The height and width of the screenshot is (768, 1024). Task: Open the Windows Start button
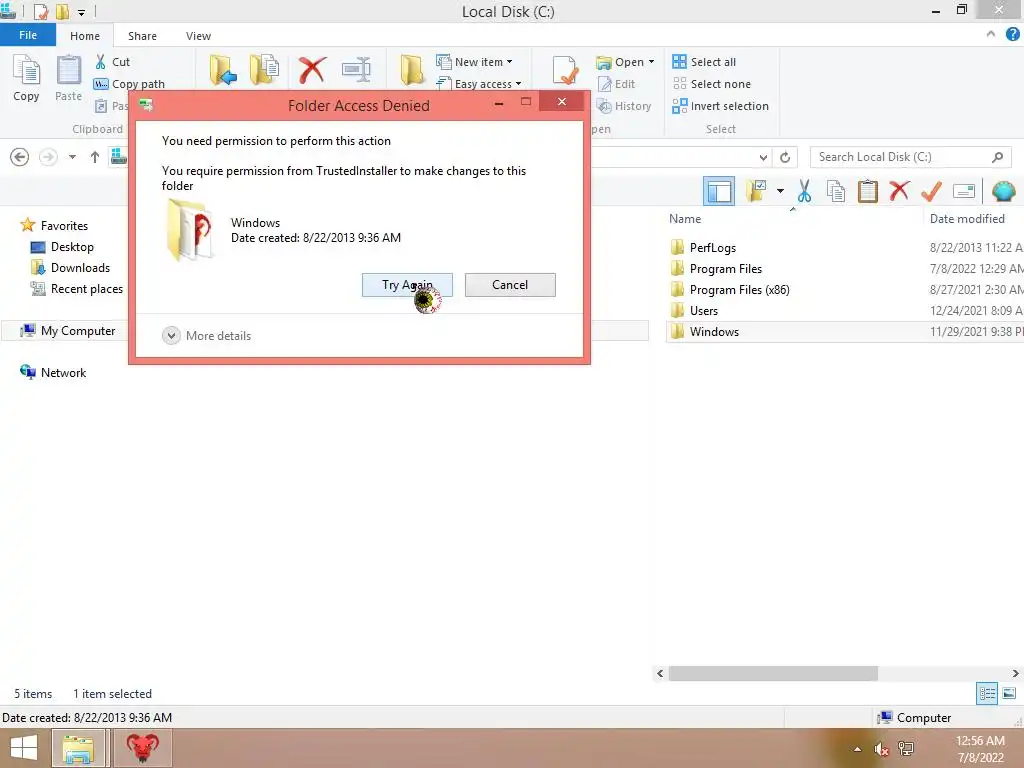click(24, 748)
